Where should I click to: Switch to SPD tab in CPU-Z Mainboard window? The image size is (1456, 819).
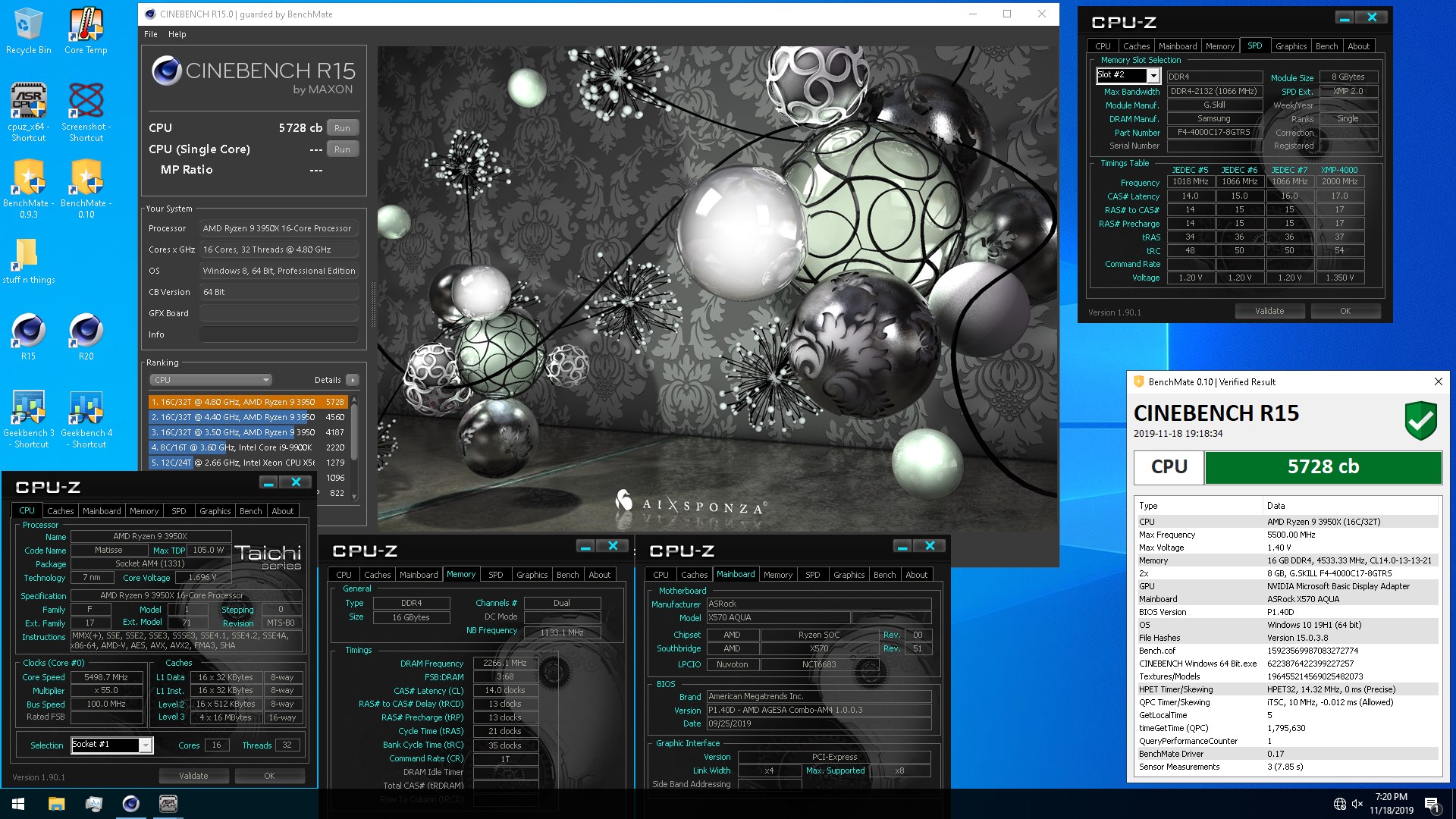pyautogui.click(x=812, y=575)
